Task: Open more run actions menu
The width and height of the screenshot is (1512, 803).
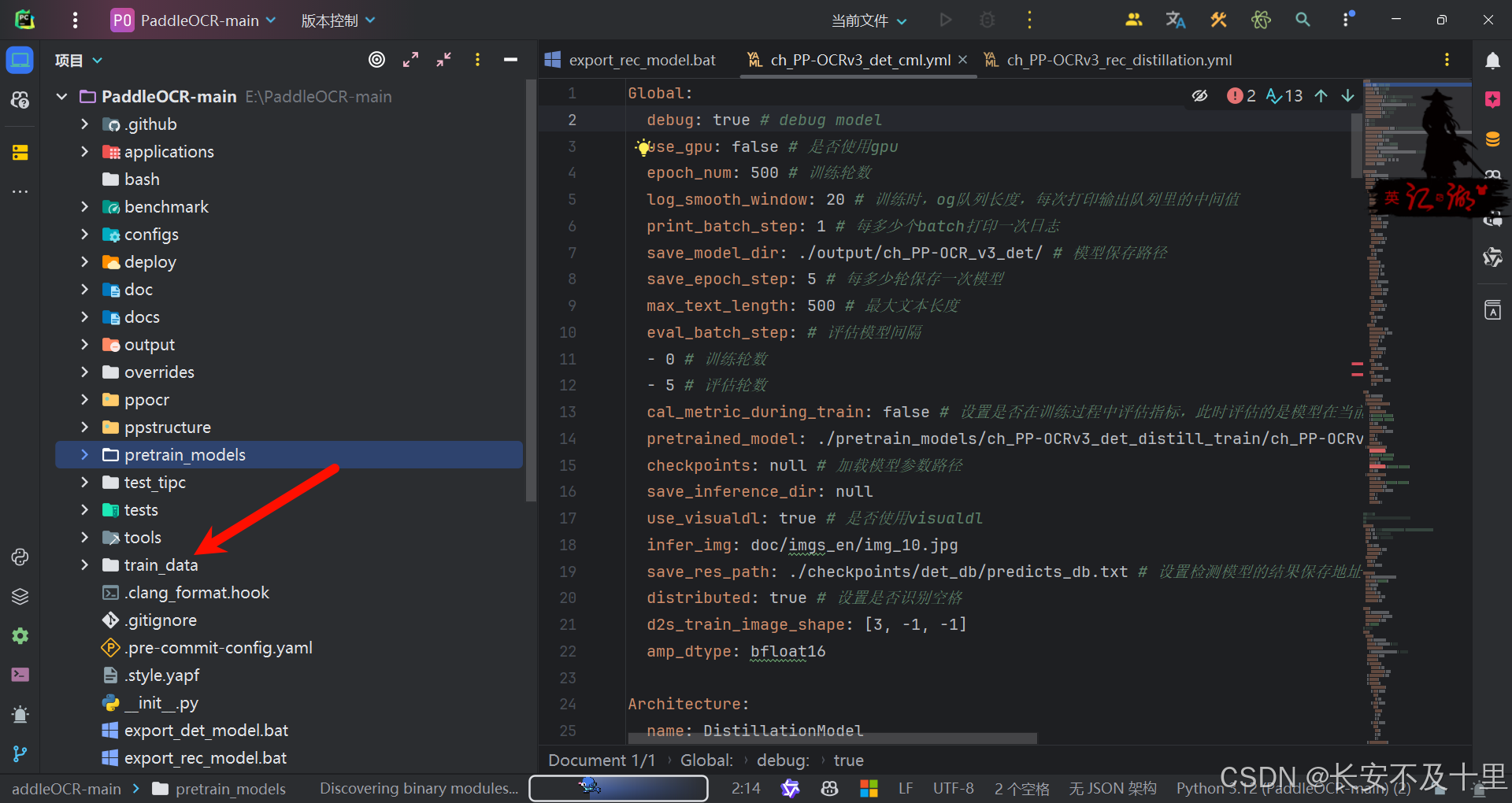Action: (1029, 20)
